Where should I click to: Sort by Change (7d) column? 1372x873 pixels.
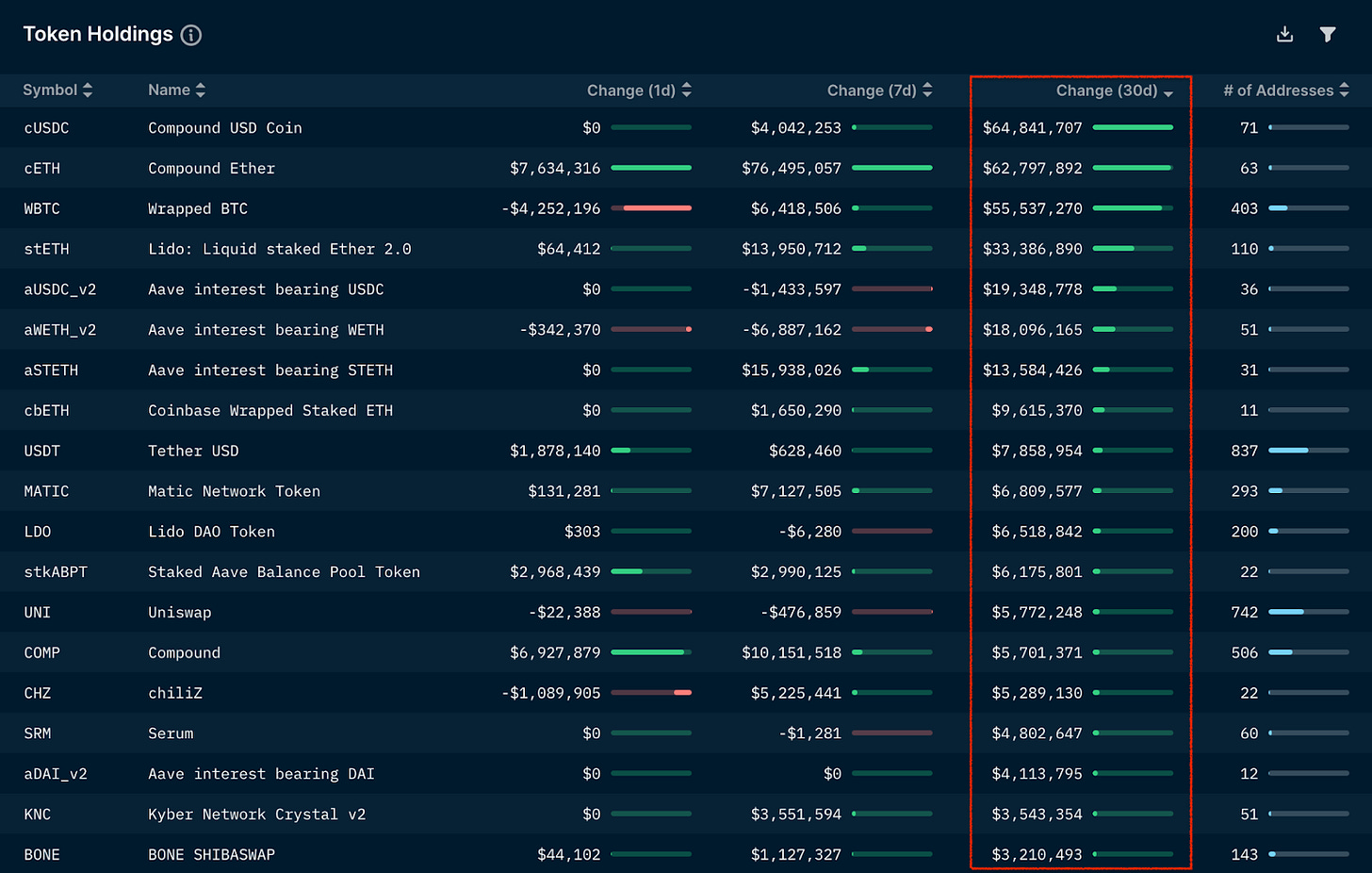879,91
